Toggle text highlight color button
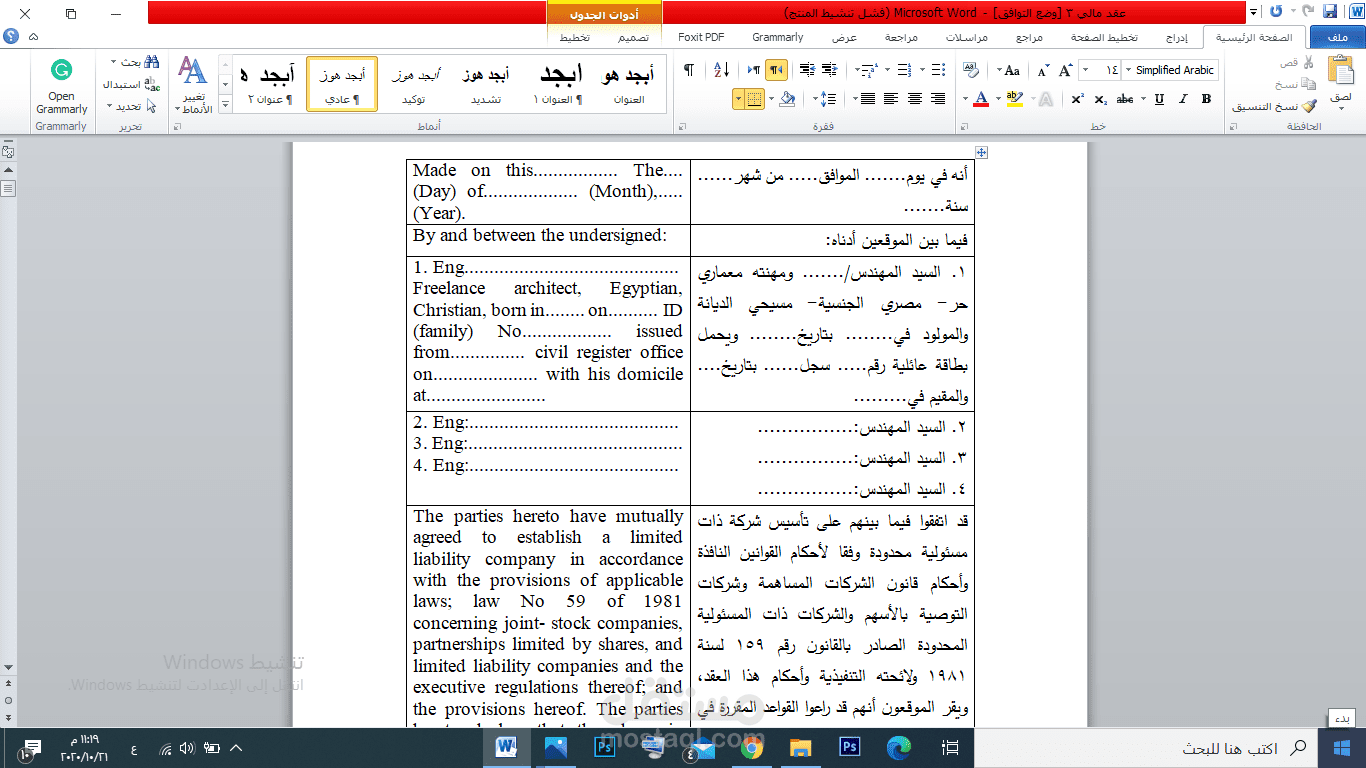 [x=1013, y=99]
